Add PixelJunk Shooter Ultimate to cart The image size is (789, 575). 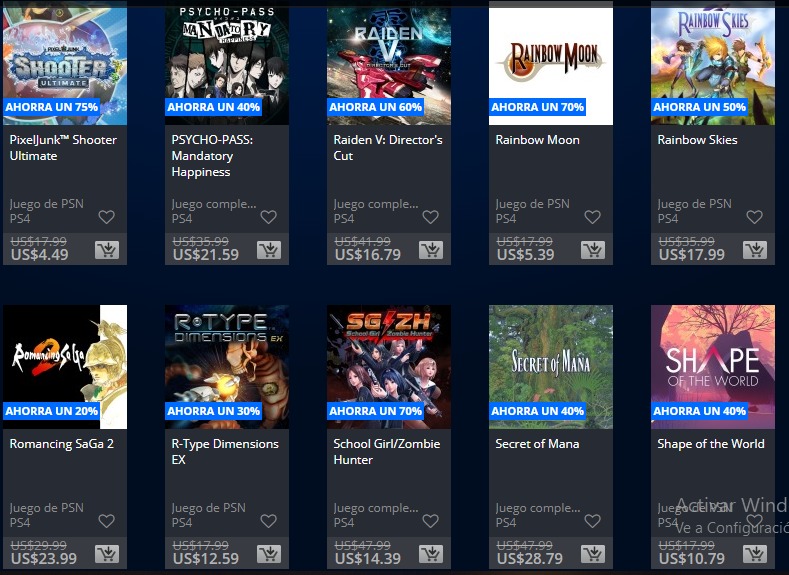click(x=107, y=250)
